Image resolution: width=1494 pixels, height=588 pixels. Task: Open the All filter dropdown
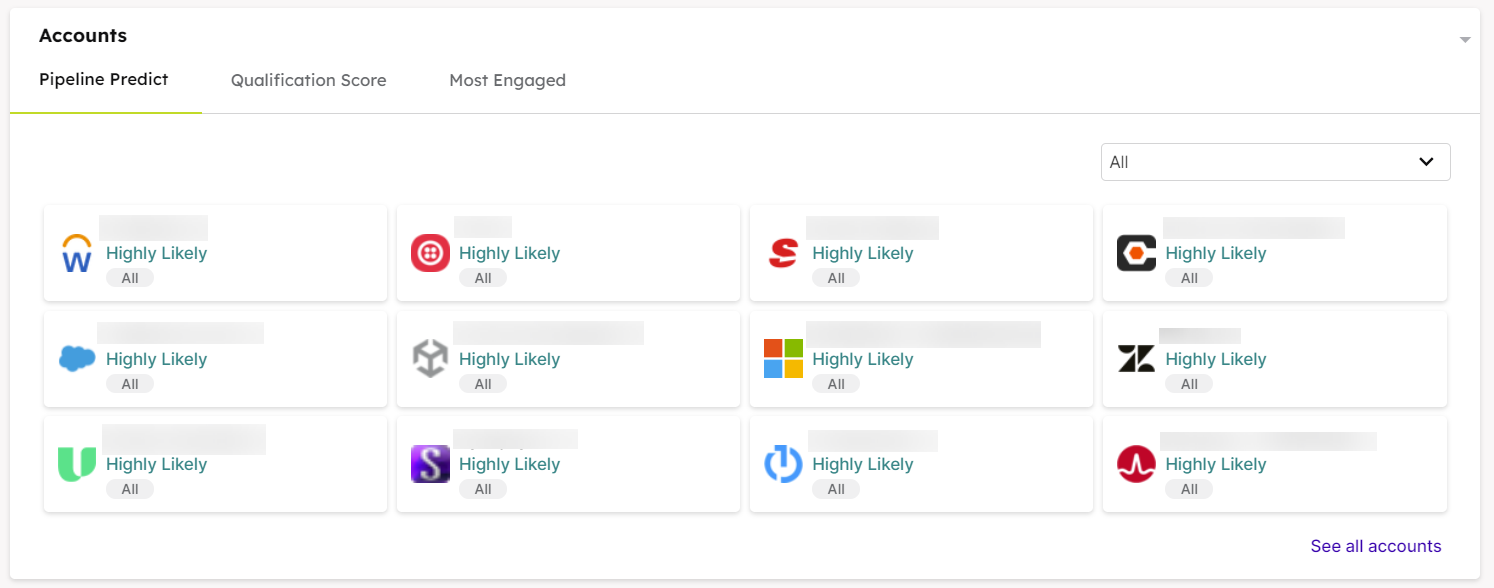[1275, 161]
